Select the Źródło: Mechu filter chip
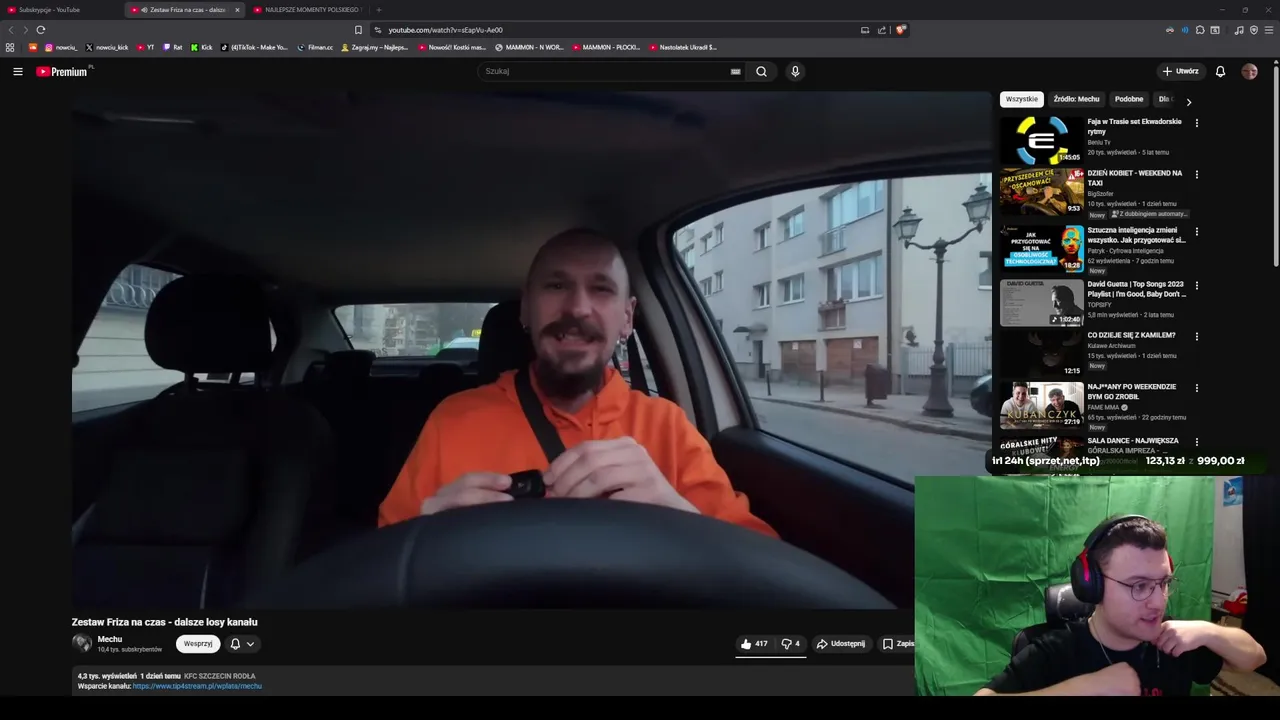 1076,99
